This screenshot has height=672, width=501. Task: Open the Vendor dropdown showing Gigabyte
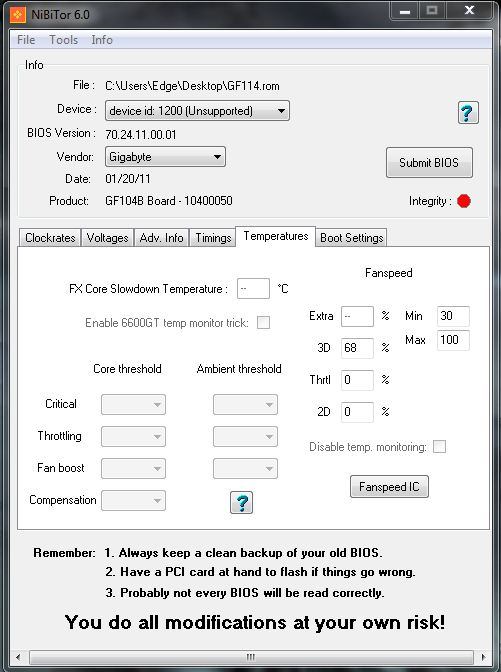click(165, 157)
